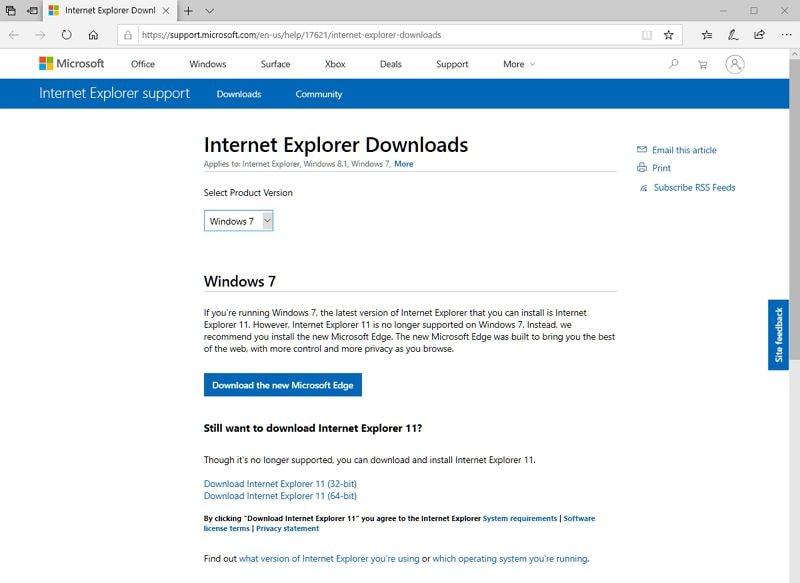
Task: Select Surface in the top navigation
Action: pos(275,64)
